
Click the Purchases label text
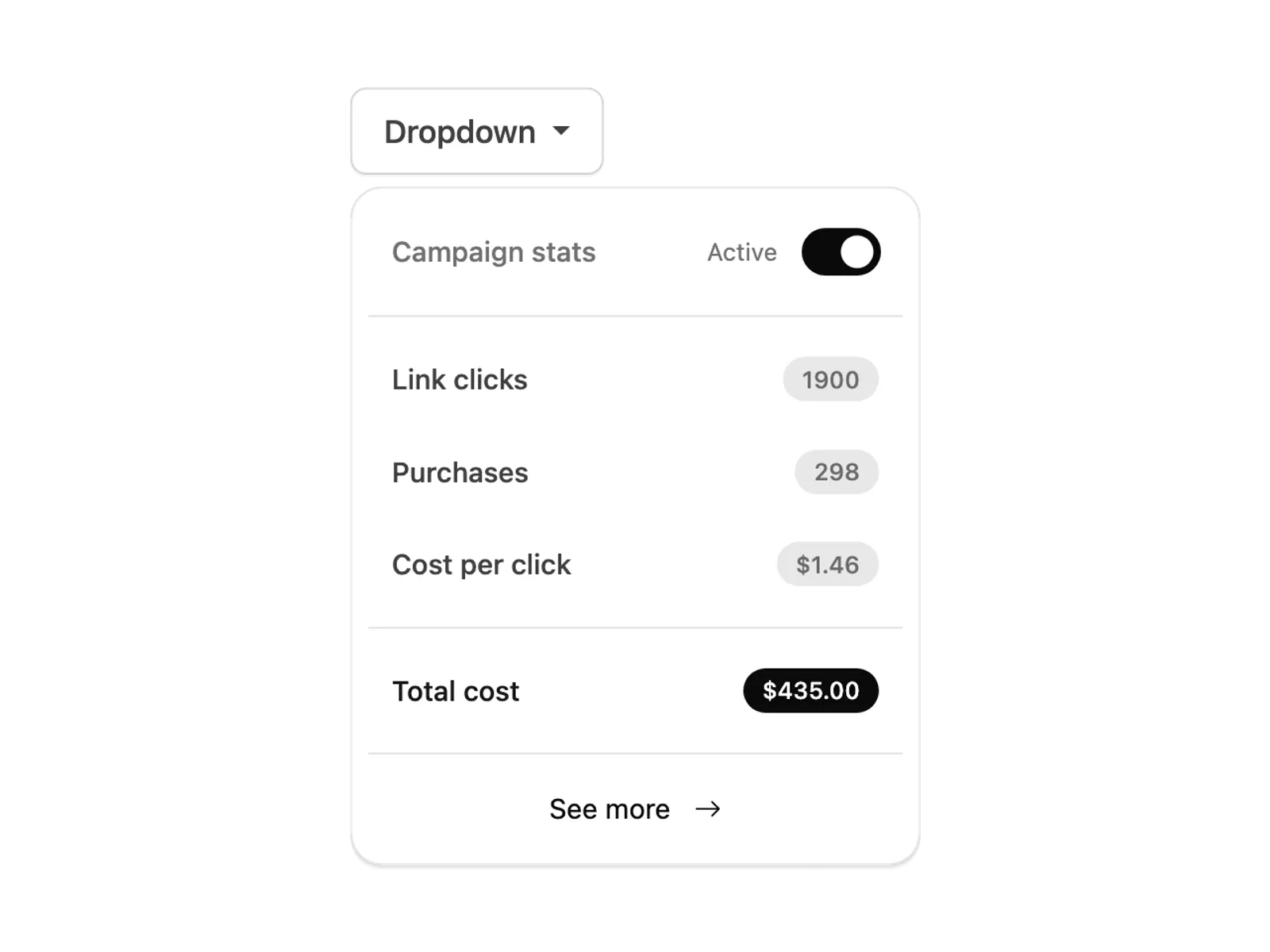click(460, 473)
